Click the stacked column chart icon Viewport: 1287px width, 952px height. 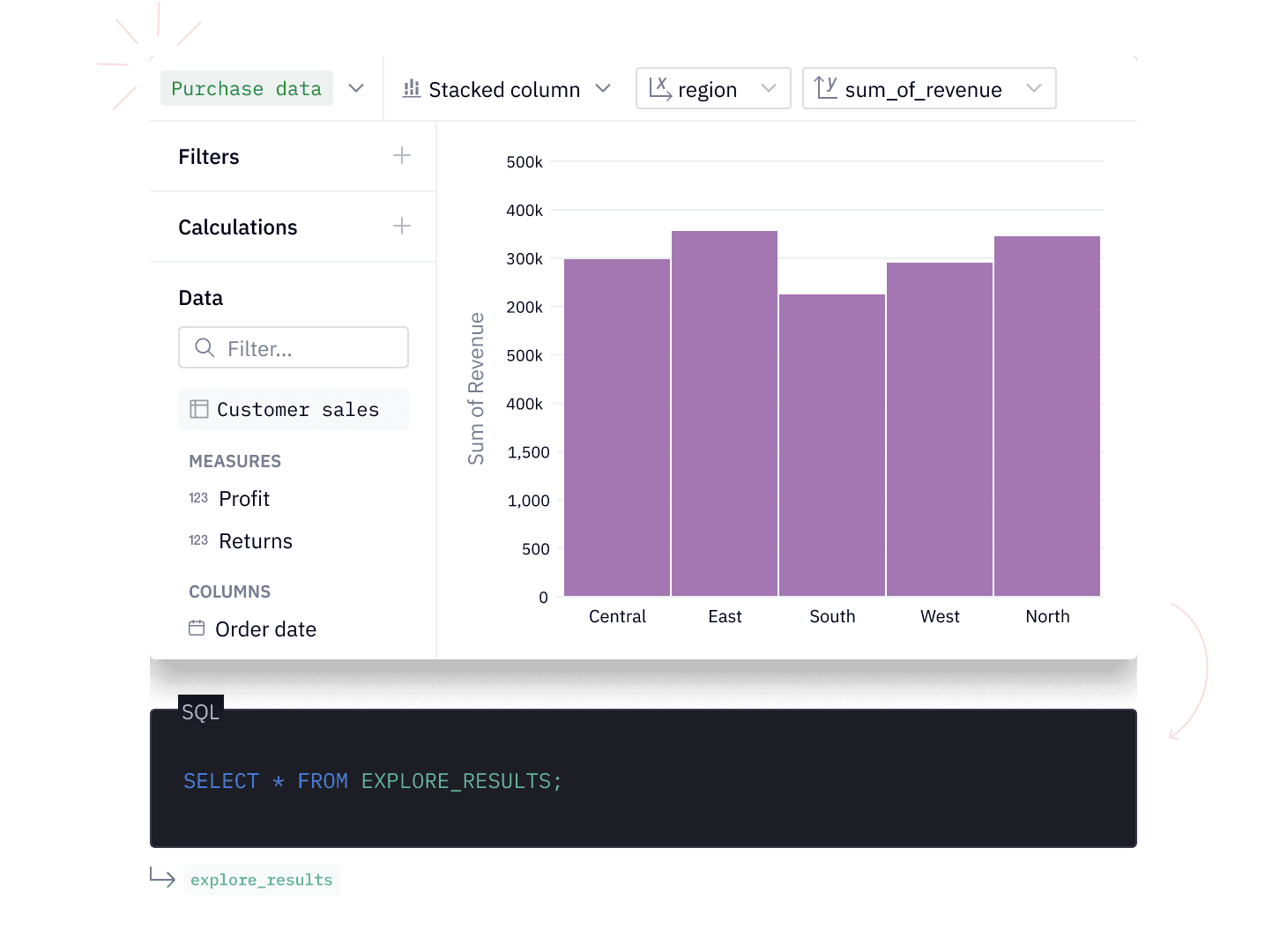(412, 89)
